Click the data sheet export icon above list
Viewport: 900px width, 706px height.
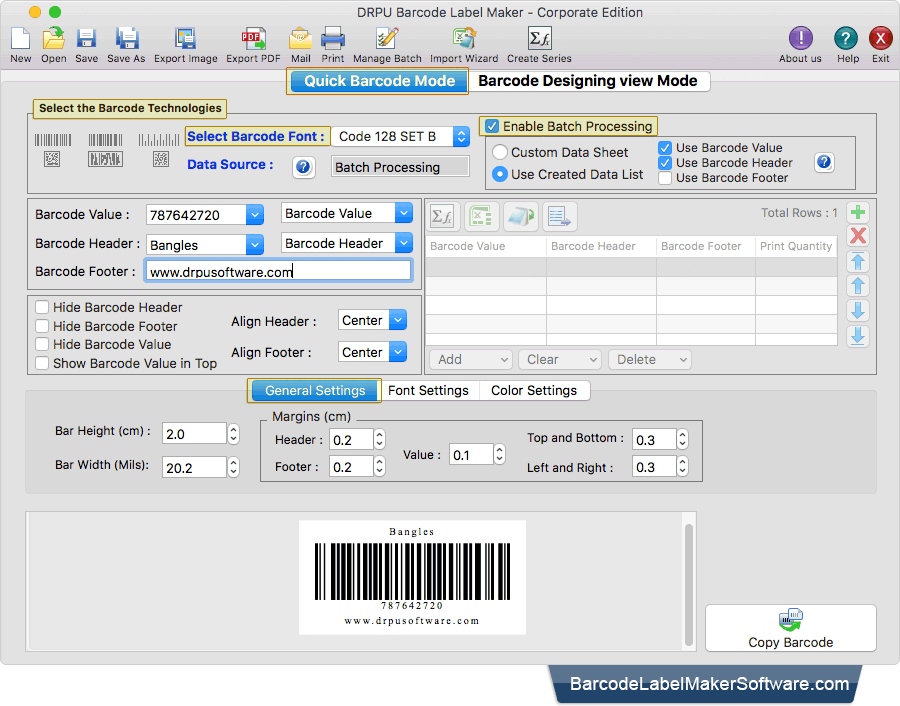(x=560, y=216)
